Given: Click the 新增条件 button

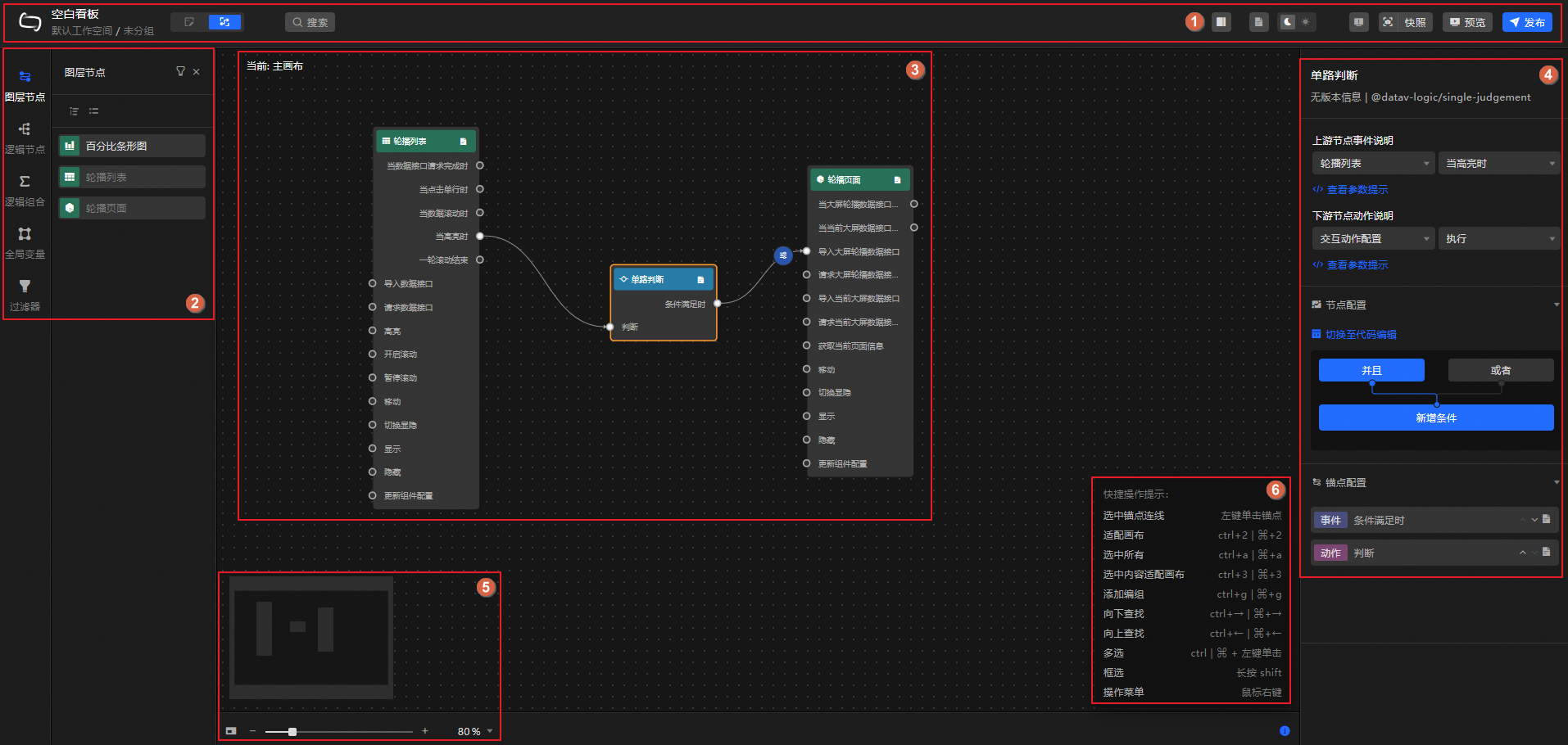Looking at the screenshot, I should tap(1435, 418).
